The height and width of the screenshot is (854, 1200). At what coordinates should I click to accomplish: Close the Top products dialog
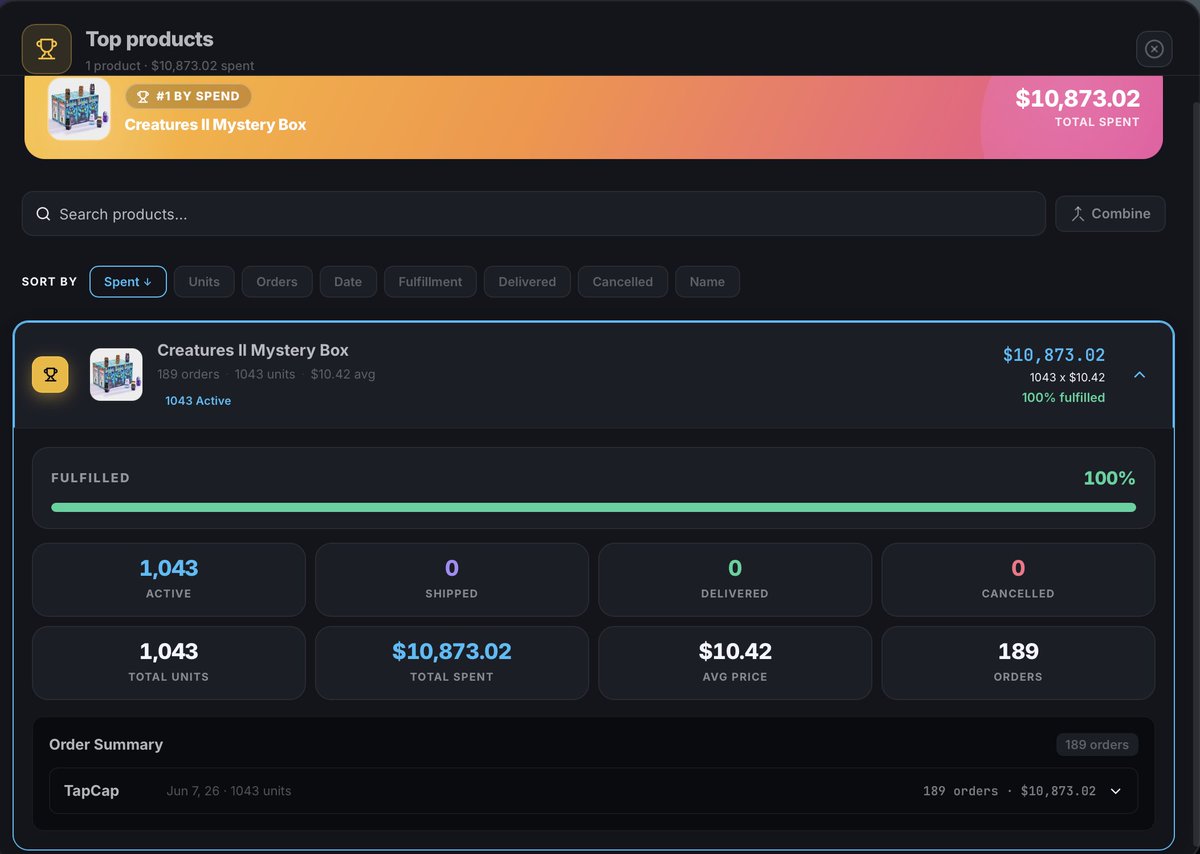click(1154, 48)
